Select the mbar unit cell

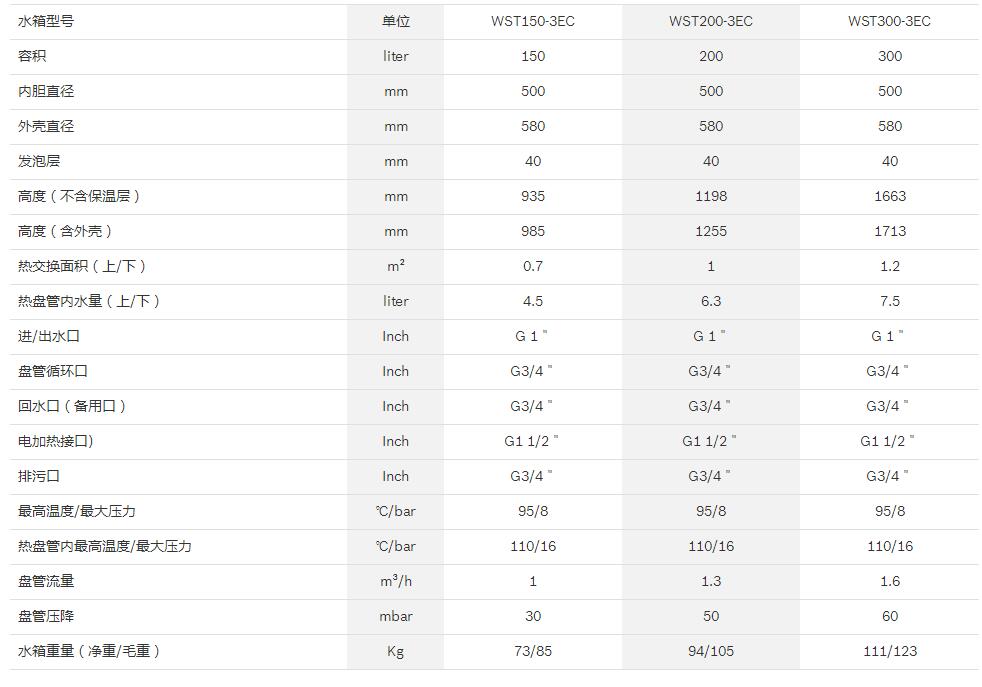point(396,616)
